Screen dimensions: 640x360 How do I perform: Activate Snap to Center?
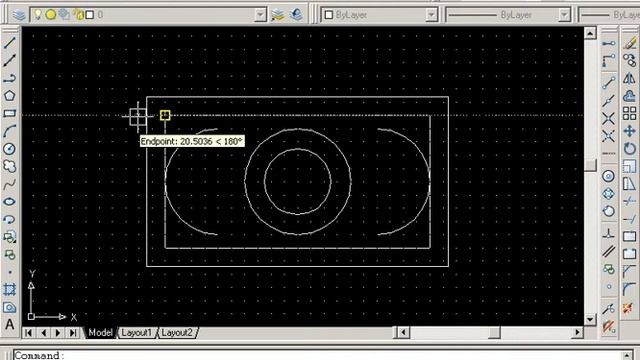609,176
